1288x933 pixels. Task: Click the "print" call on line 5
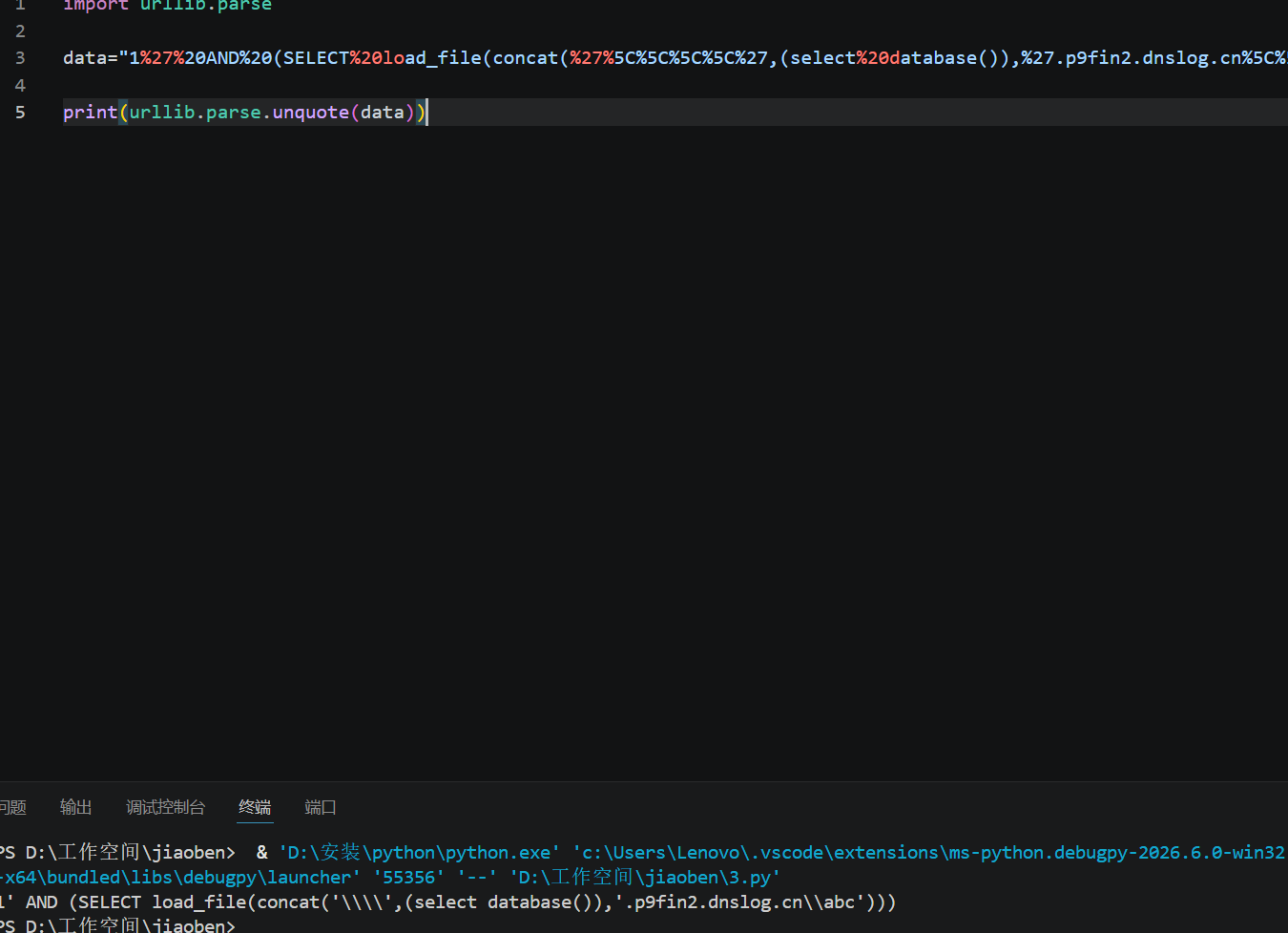[x=91, y=113]
